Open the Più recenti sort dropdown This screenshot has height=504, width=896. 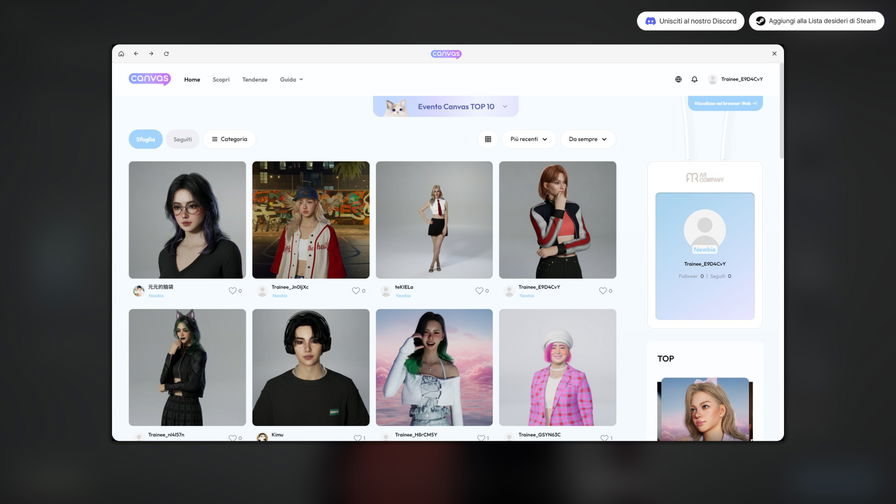tap(529, 139)
